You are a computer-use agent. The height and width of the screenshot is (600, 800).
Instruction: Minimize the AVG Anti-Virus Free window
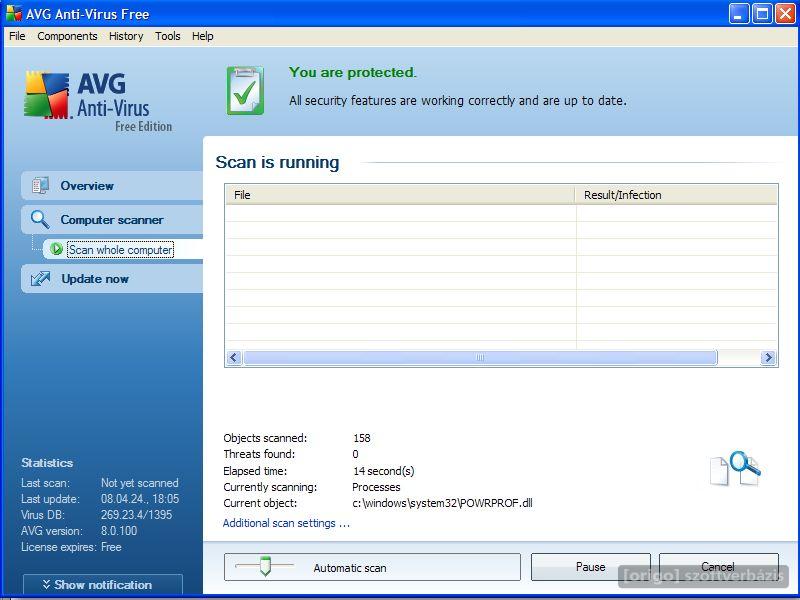point(738,14)
